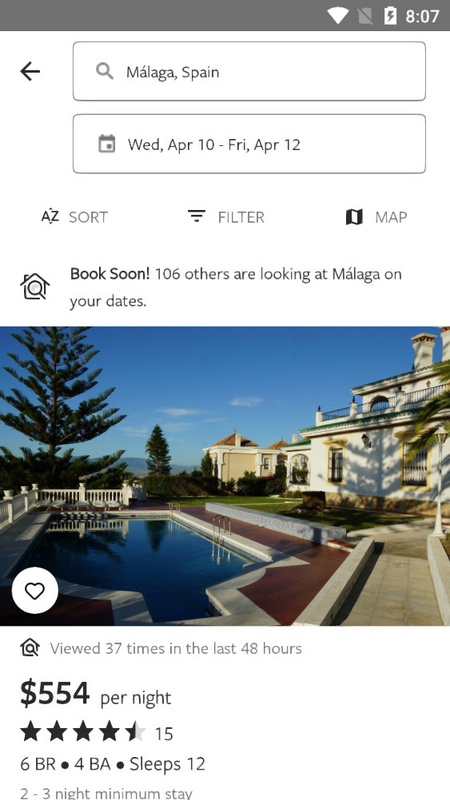The image size is (450, 800).
Task: Favorite the villa with heart icon
Action: (x=35, y=590)
